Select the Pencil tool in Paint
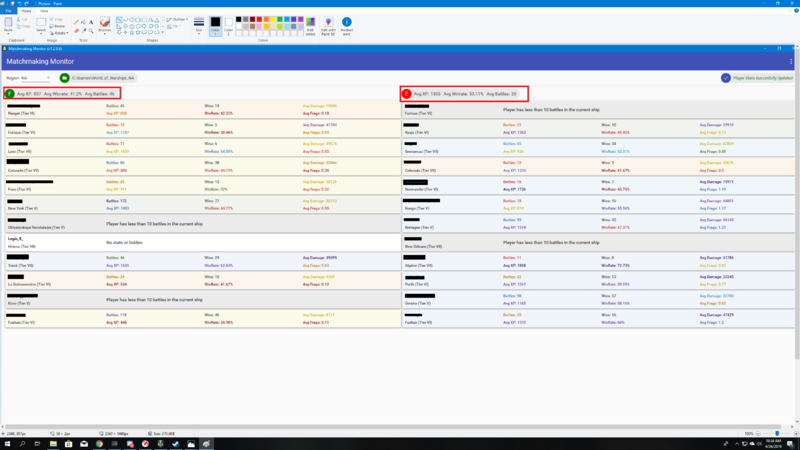 click(x=77, y=21)
